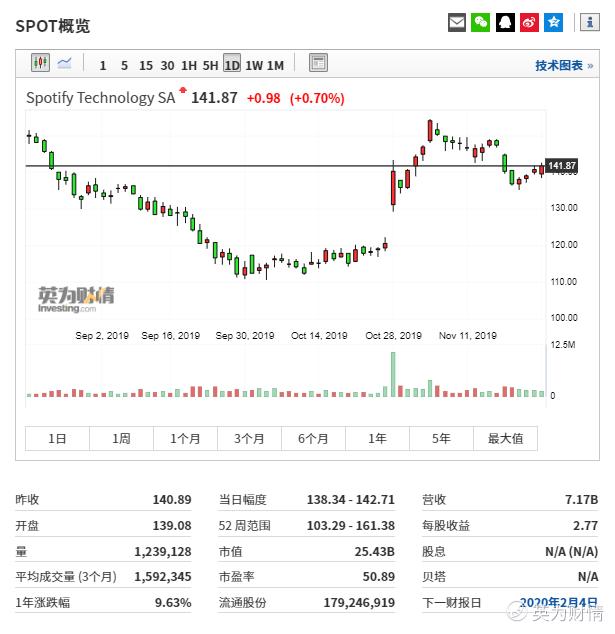Share to WeChat with green icon

tap(480, 22)
